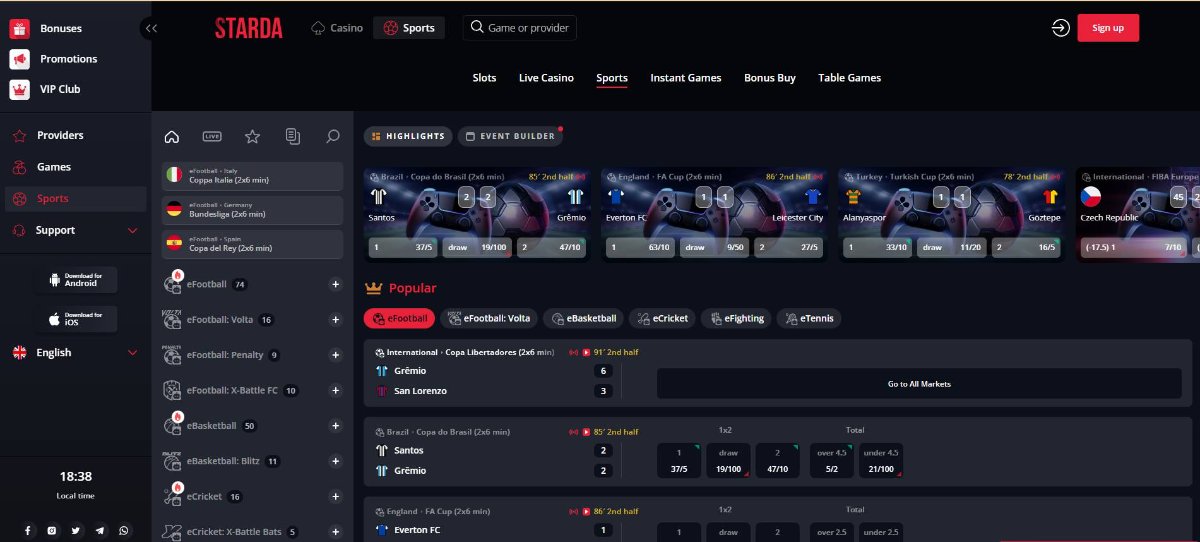Click the Twitter icon in sidebar footer
This screenshot has width=1200, height=542.
(x=75, y=530)
